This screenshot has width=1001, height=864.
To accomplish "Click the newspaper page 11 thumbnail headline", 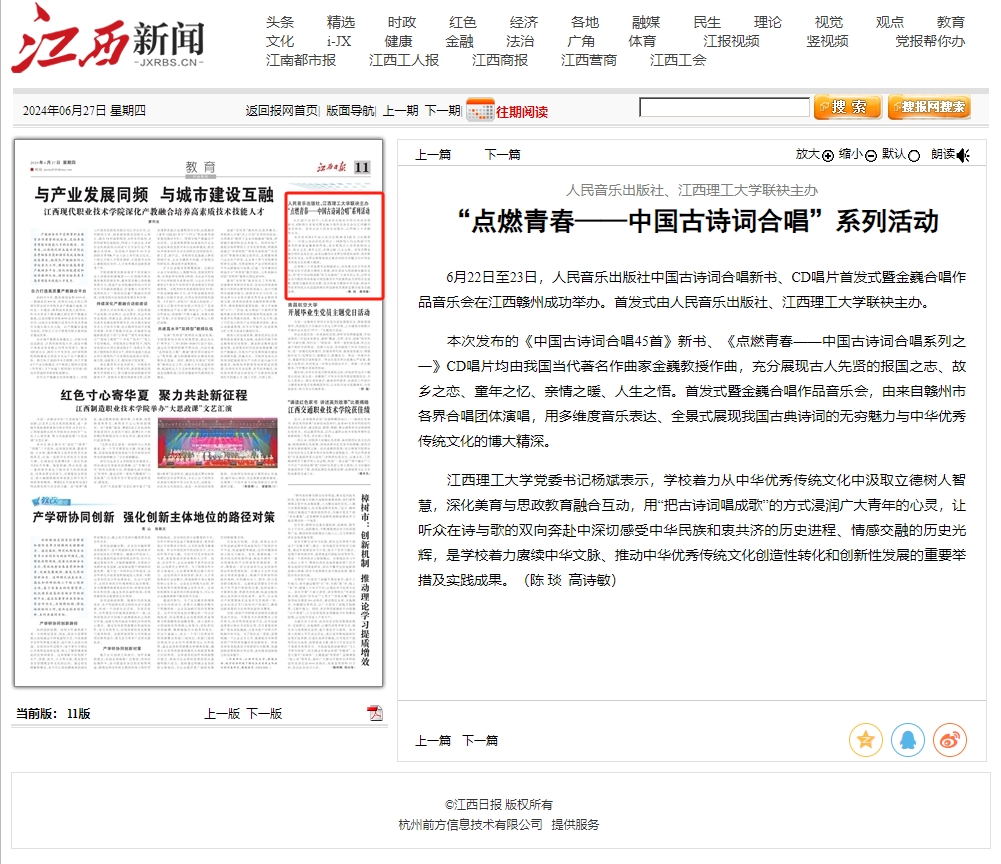I will [154, 194].
